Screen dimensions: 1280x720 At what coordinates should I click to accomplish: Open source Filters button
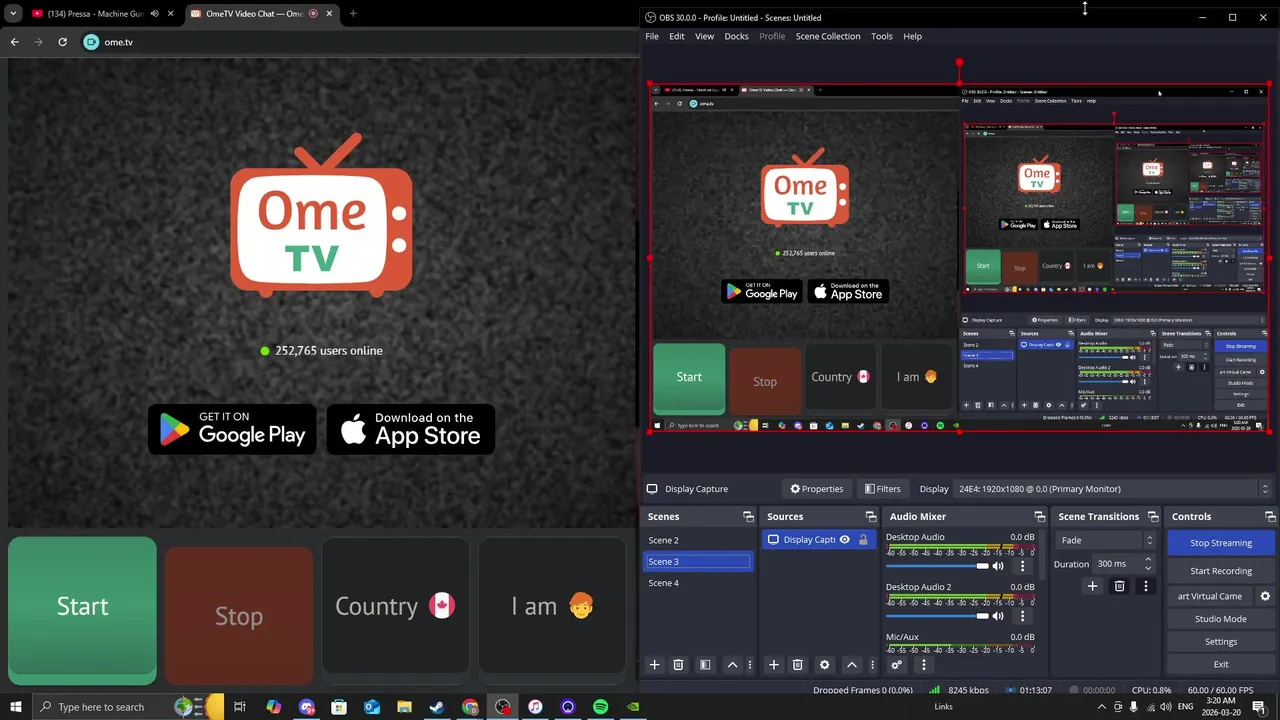[883, 489]
